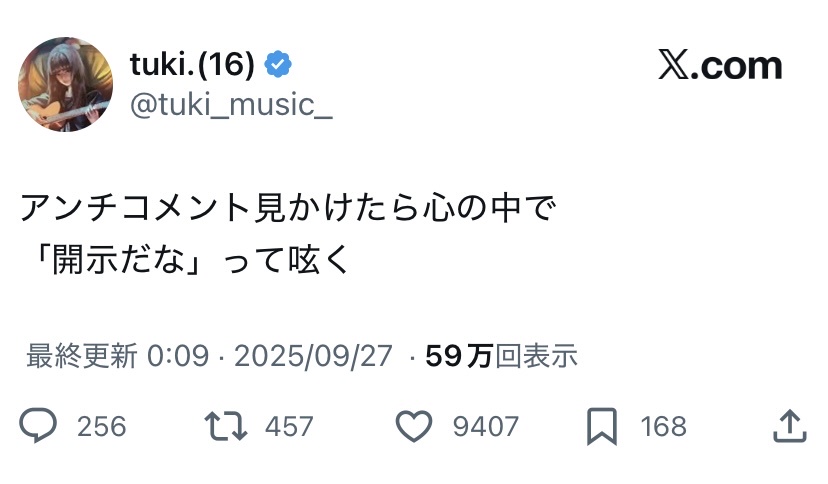This screenshot has width=828, height=484.
Task: Click the 256 replies count
Action: point(101,427)
